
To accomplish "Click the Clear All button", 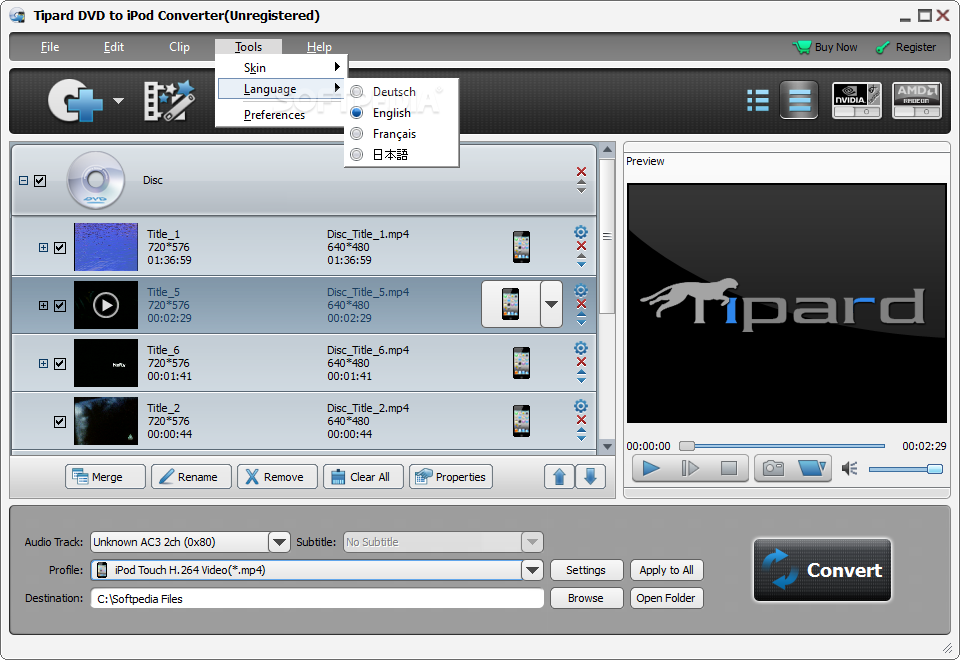I will (x=363, y=476).
